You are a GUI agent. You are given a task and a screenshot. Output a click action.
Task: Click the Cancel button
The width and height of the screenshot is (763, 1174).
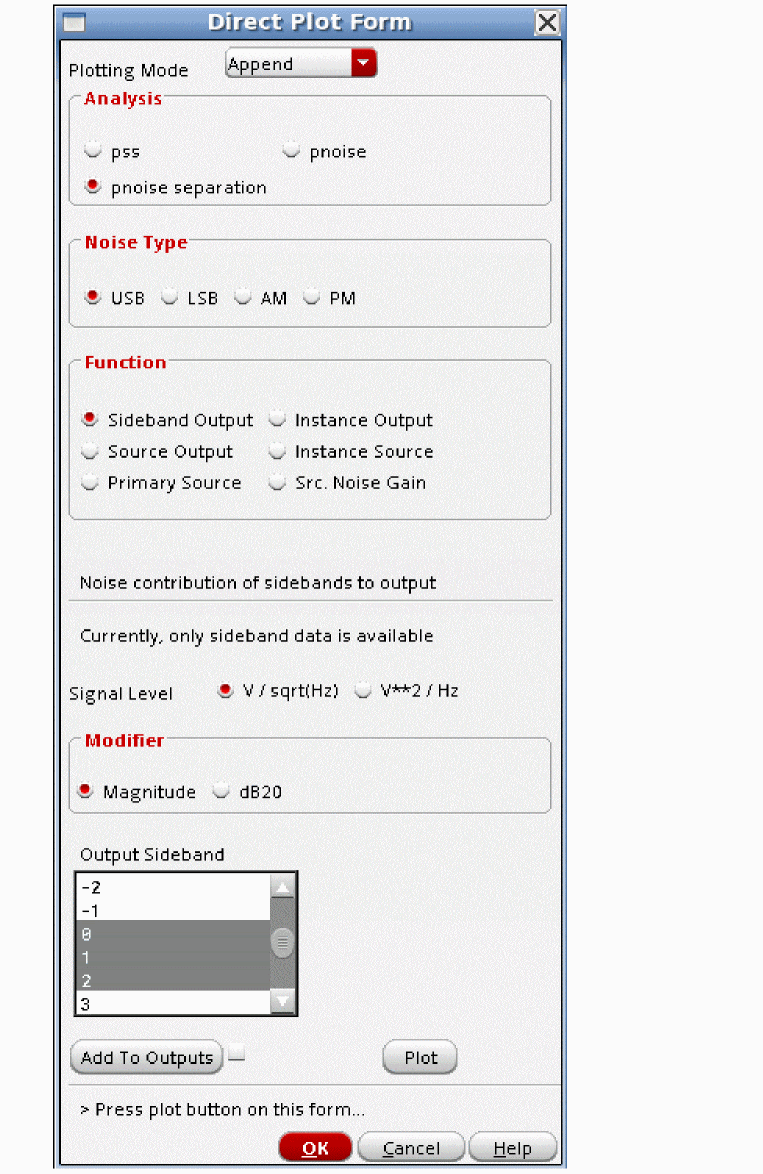click(x=411, y=1148)
